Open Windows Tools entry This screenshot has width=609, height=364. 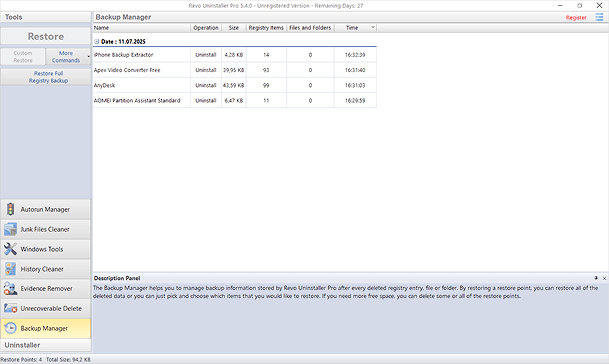[x=45, y=249]
